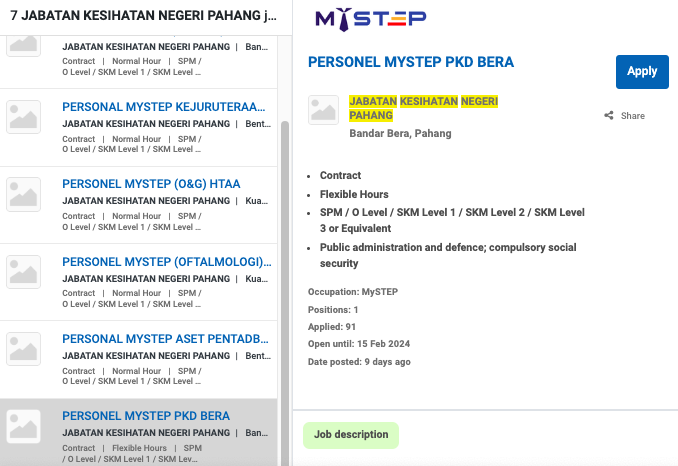Click the employer logo placeholder beside Jabatan Kesihatan

point(324,110)
